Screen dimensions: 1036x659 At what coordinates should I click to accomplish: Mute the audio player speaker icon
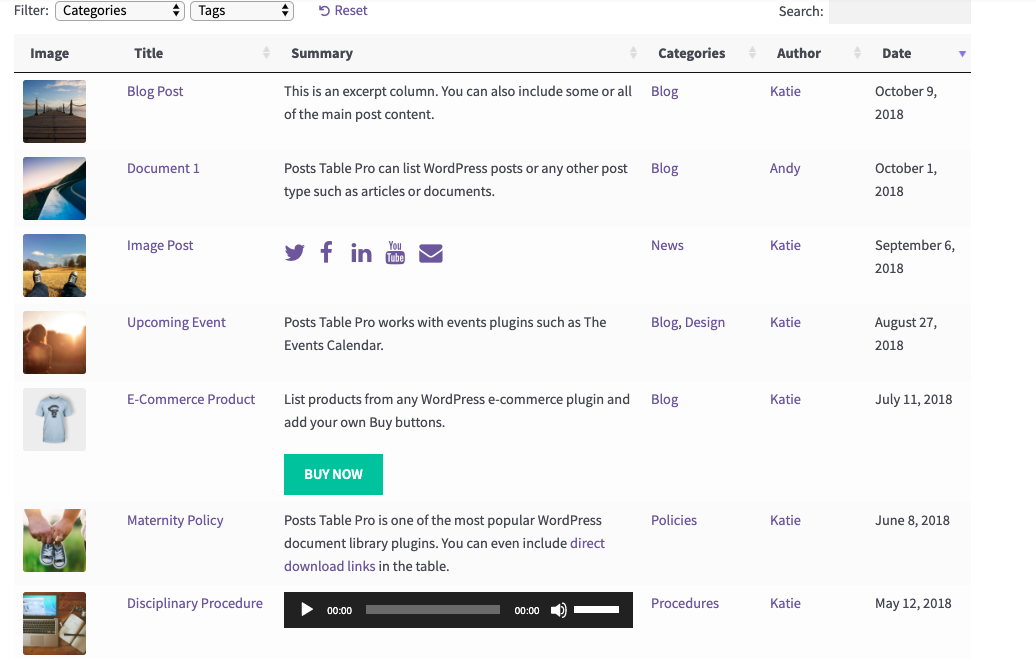click(x=558, y=610)
